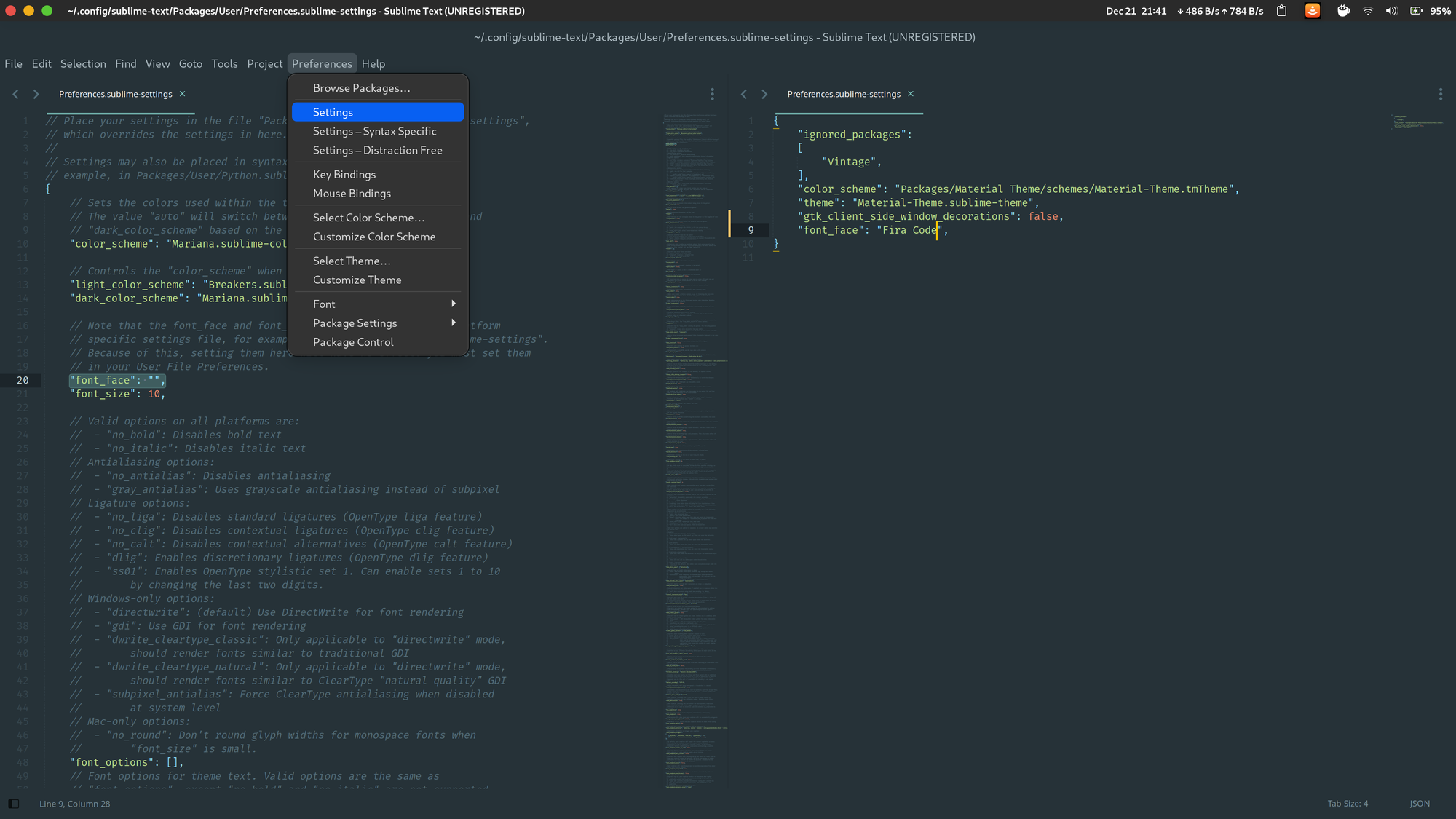The height and width of the screenshot is (819, 1456).
Task: Choose Customize Color Scheme
Action: click(378, 237)
